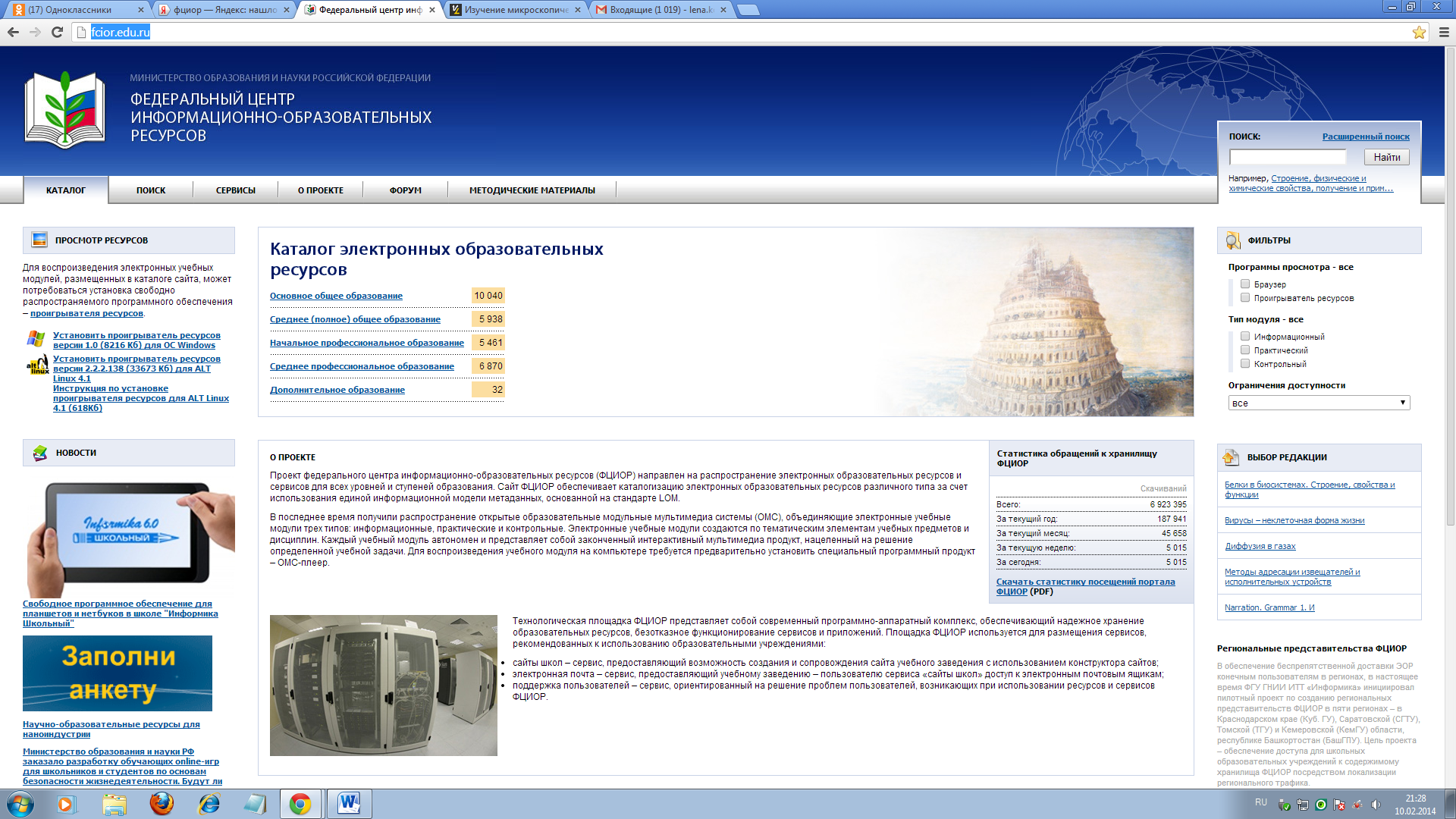The width and height of the screenshot is (1456, 819).
Task: Open Начальное профессиональное образование link
Action: (x=367, y=343)
